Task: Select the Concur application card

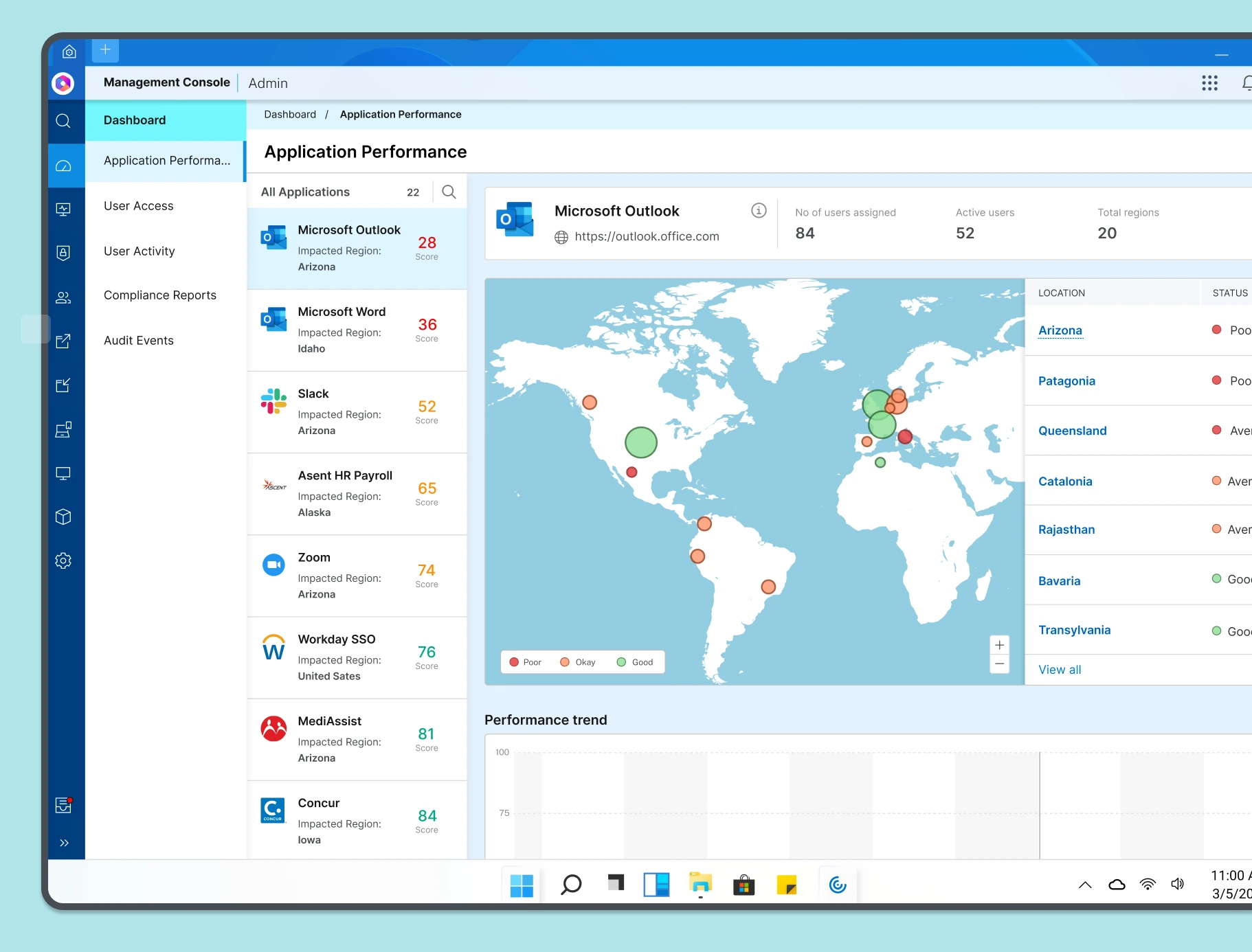Action: (x=357, y=820)
